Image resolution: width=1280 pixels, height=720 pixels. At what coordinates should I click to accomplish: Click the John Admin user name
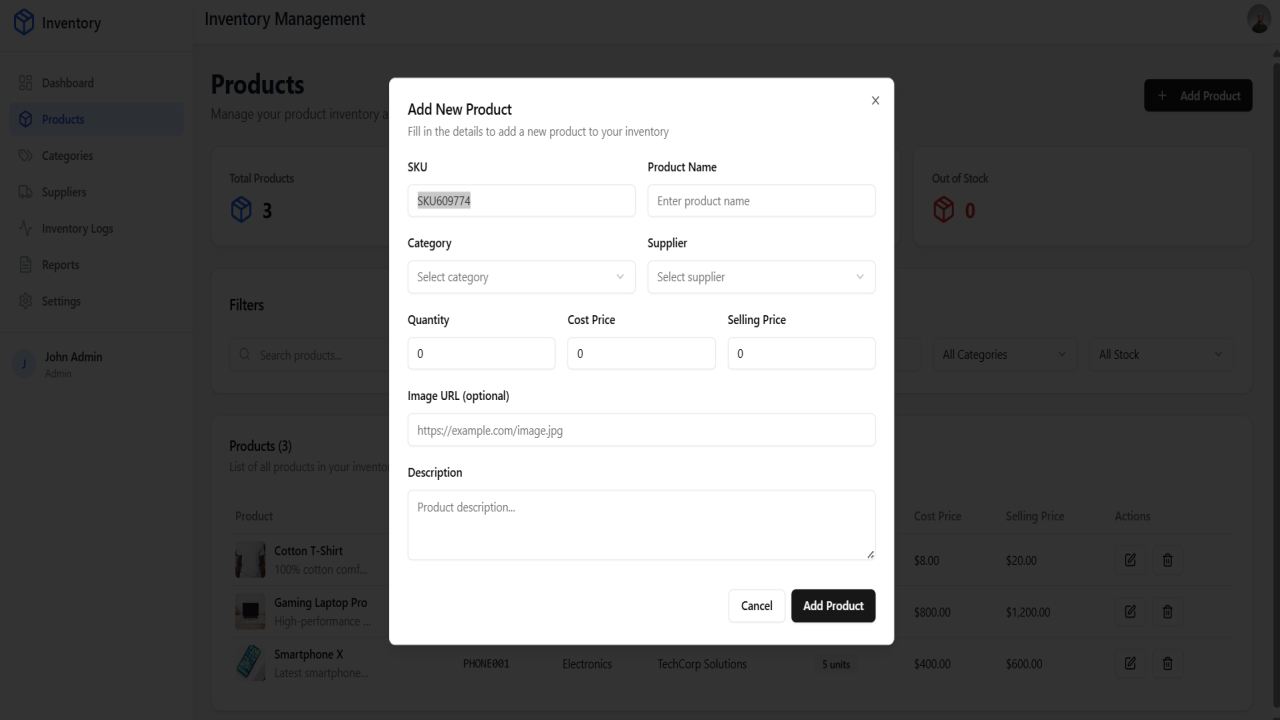click(x=74, y=357)
